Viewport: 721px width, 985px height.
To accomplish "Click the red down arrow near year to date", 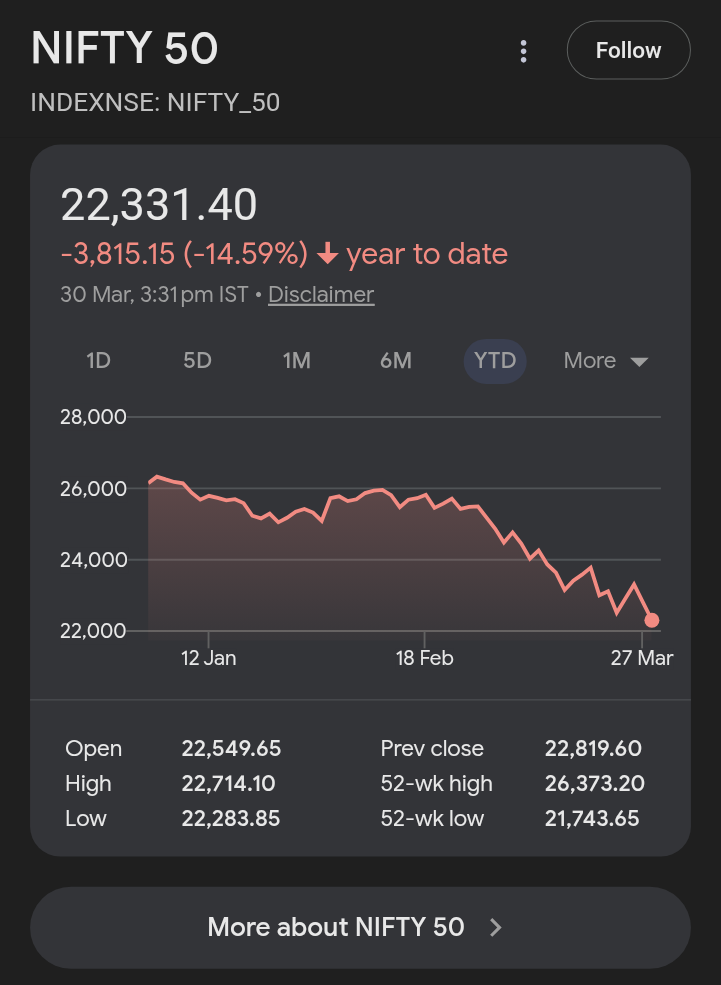I will click(327, 255).
